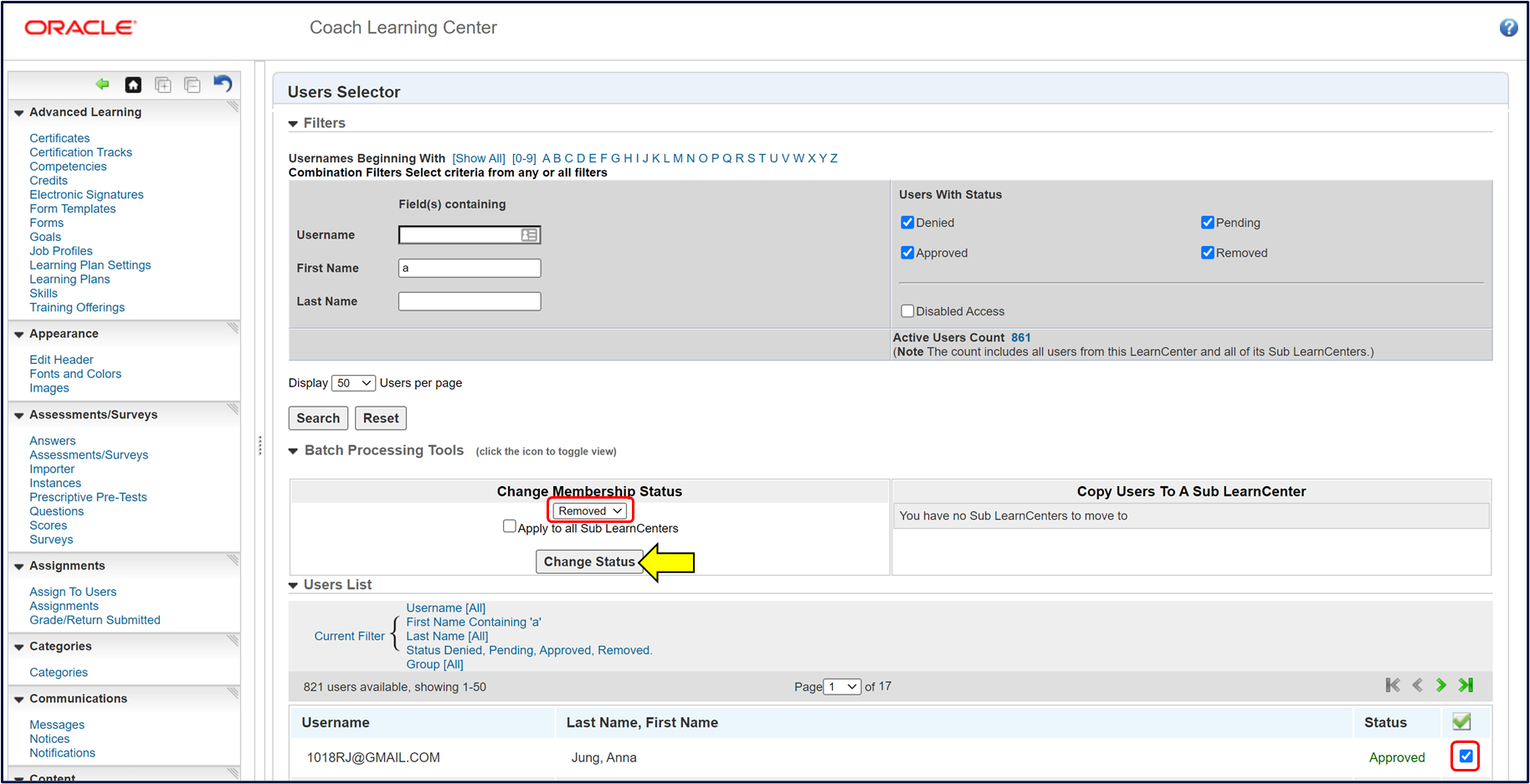Click the Change Status button
Screen dimensions: 1530x784
[589, 561]
